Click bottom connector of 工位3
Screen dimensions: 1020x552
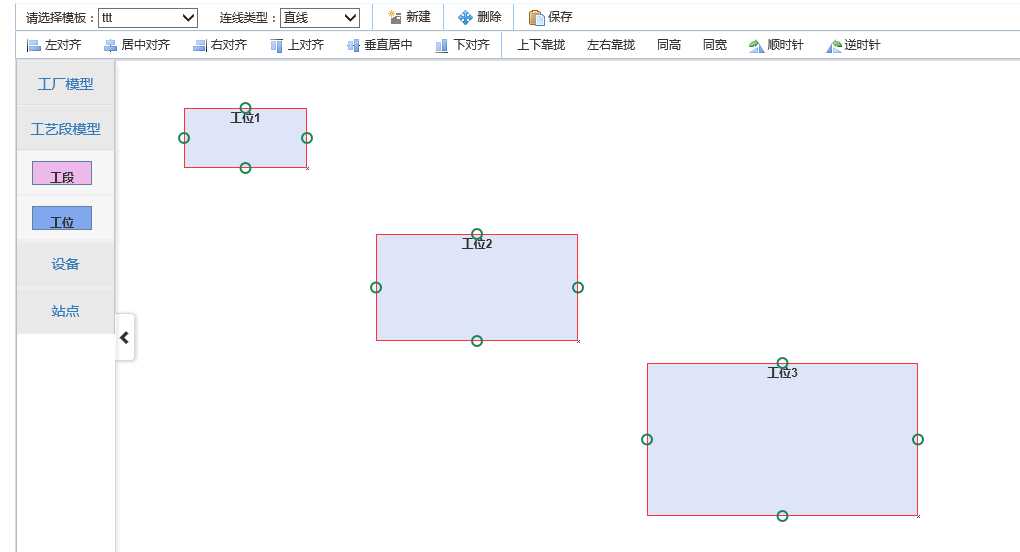click(783, 516)
